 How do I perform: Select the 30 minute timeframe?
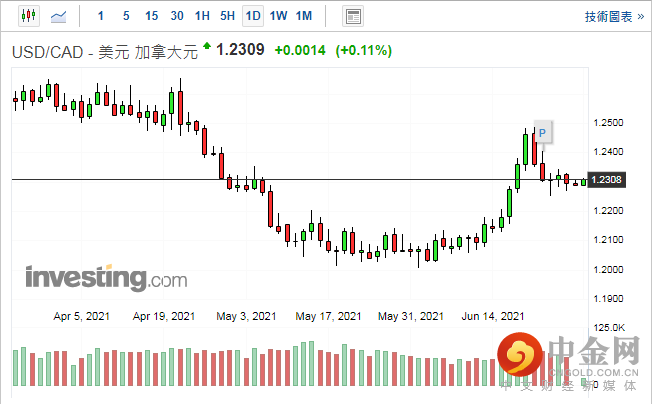point(177,16)
